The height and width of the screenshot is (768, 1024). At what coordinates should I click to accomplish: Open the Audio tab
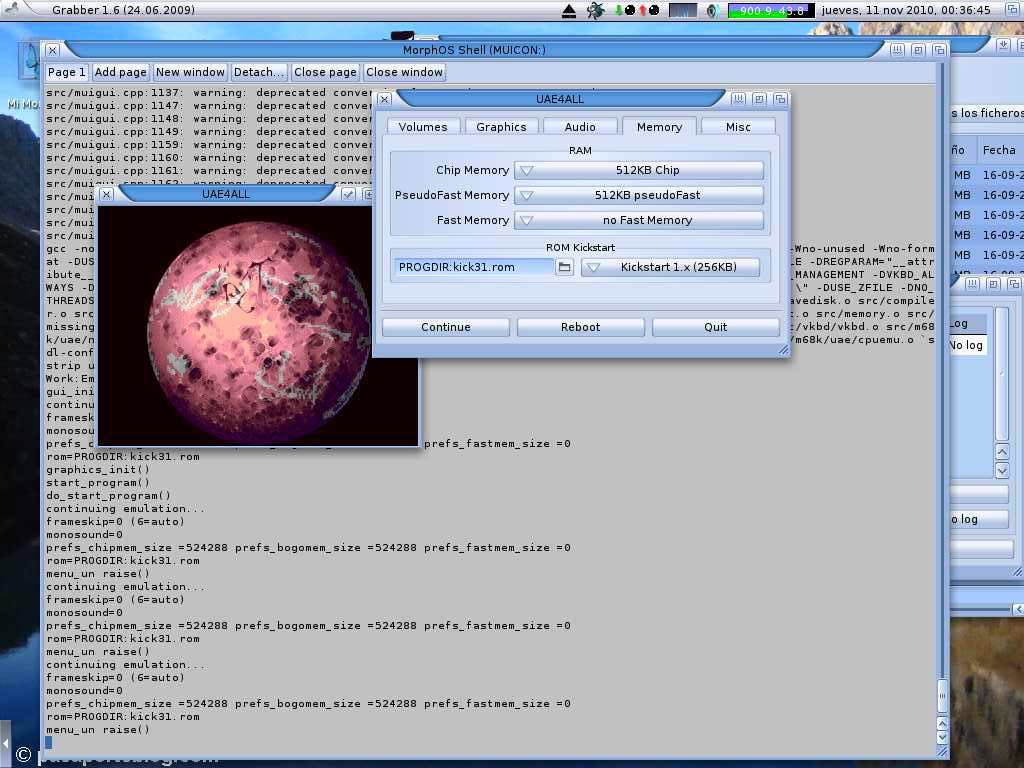point(580,127)
